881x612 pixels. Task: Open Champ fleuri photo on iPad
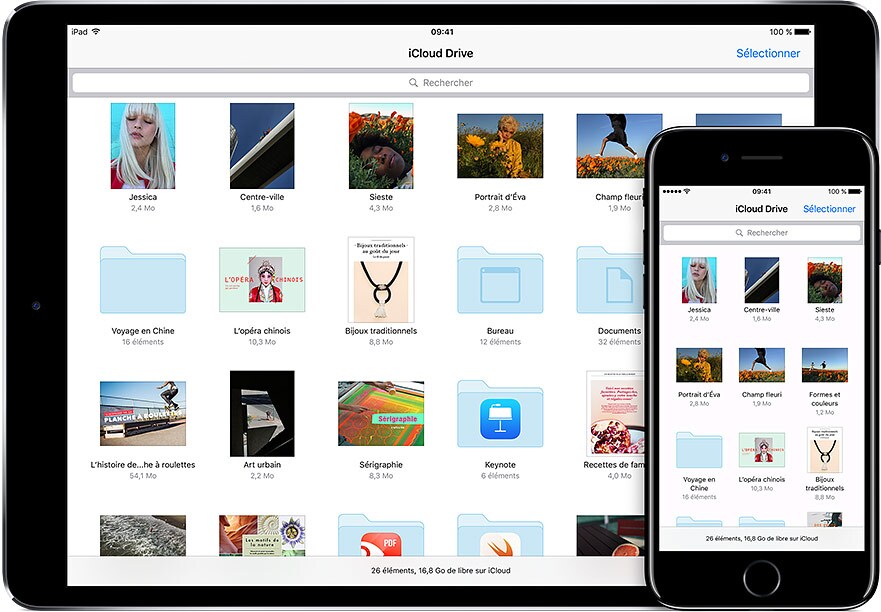(611, 146)
